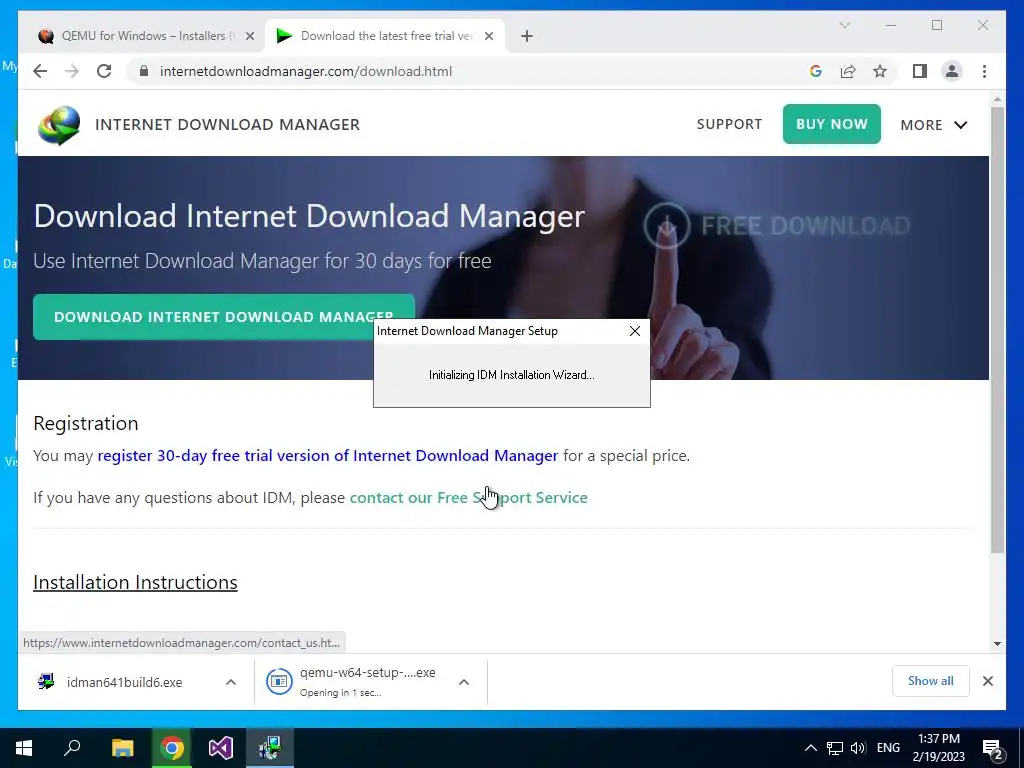The image size is (1024, 768).
Task: Close the IDM Setup dialog
Action: [635, 331]
